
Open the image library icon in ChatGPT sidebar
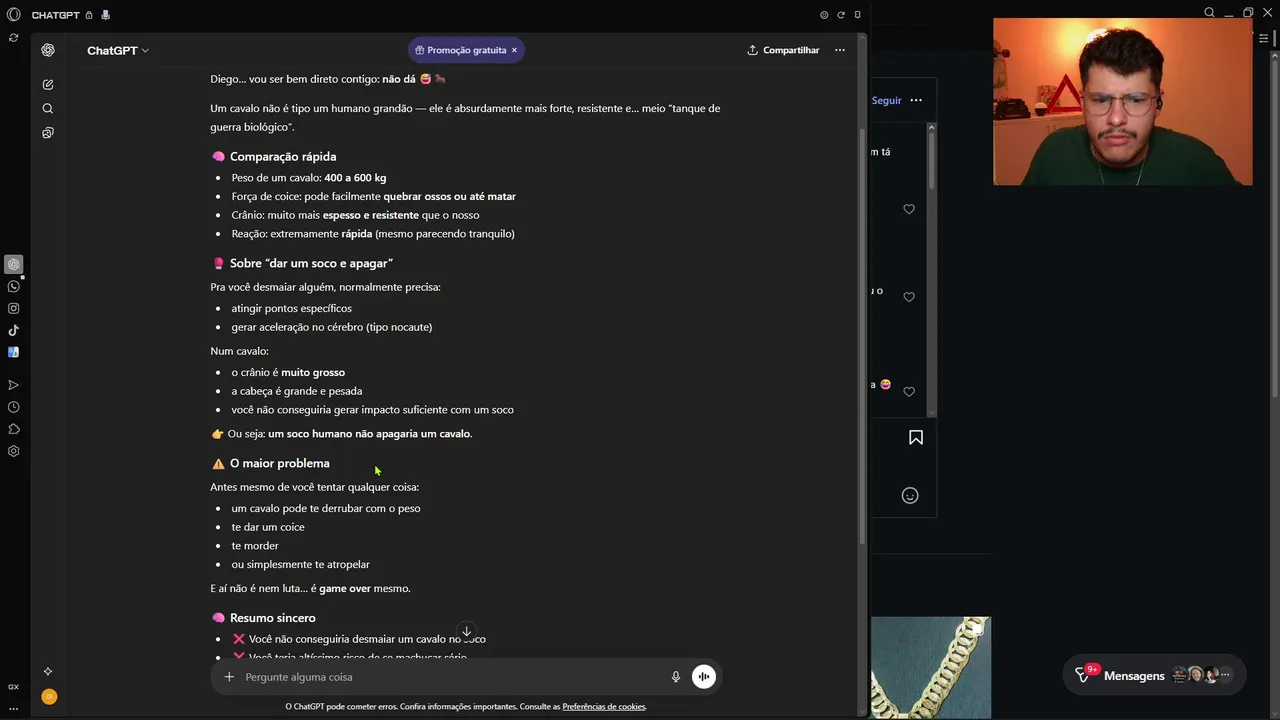[x=48, y=133]
